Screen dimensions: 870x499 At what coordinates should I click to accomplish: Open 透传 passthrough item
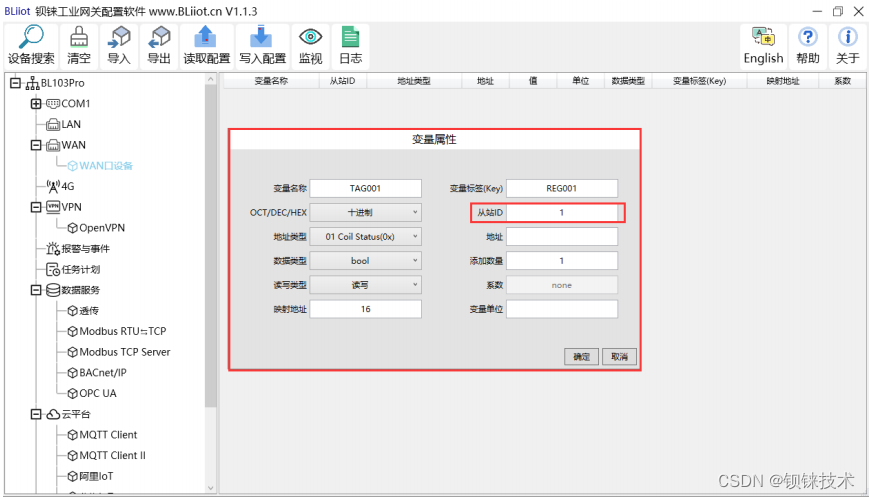(89, 310)
